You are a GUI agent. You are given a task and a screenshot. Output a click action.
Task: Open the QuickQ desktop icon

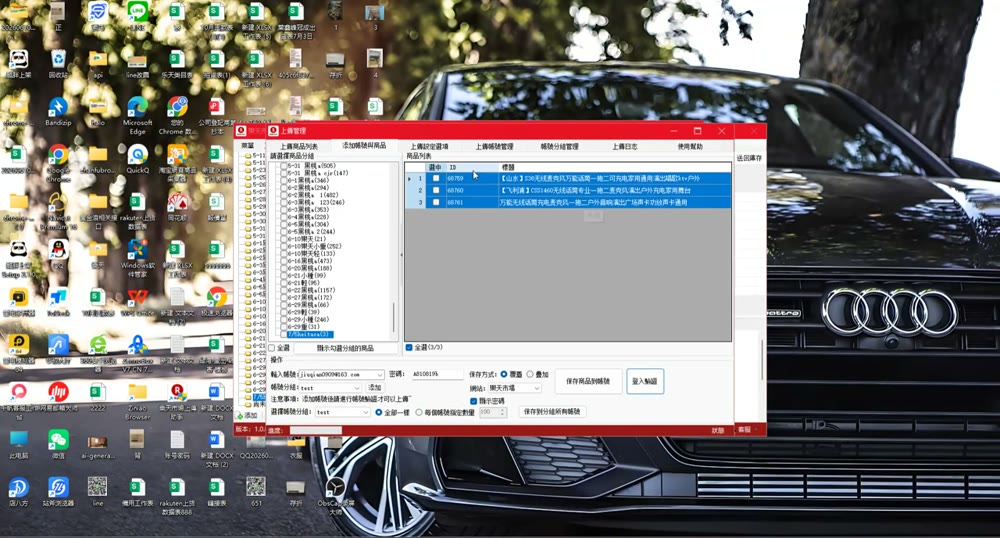click(x=138, y=159)
